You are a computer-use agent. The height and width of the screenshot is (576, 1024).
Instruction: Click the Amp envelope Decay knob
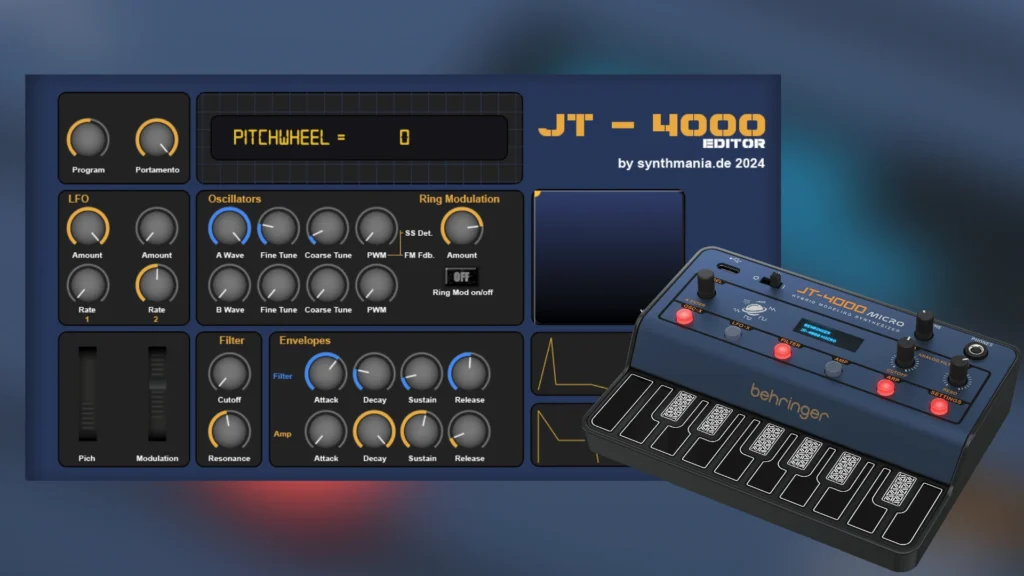pos(374,430)
